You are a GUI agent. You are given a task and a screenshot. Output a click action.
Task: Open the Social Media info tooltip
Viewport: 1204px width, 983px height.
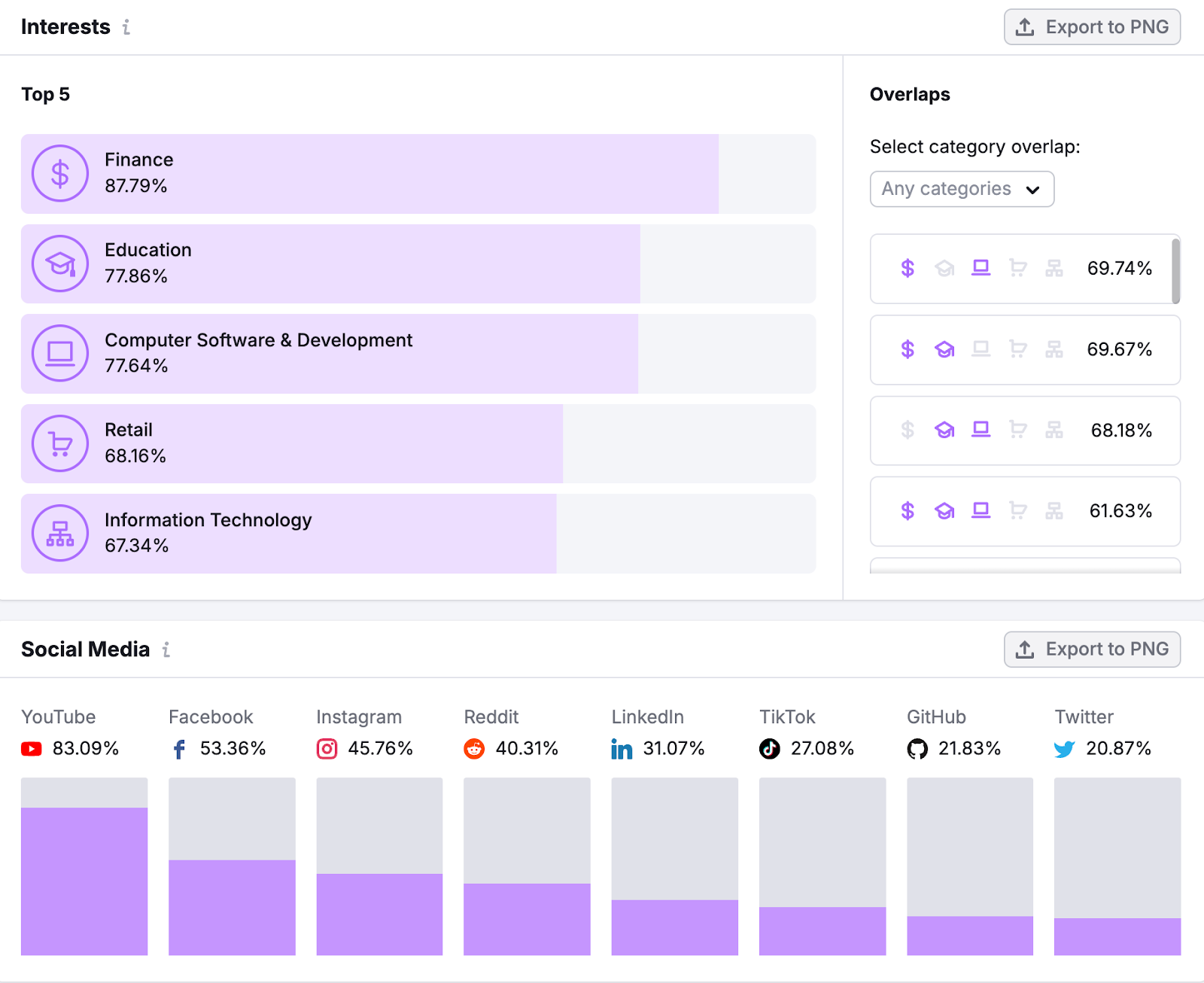tap(166, 650)
